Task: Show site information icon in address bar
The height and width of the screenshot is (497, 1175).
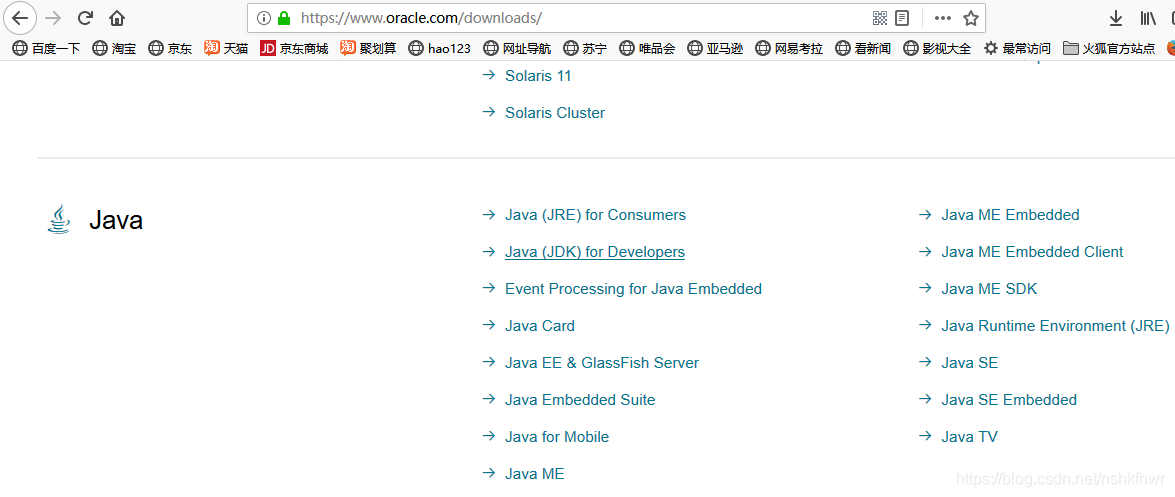Action: click(x=262, y=17)
